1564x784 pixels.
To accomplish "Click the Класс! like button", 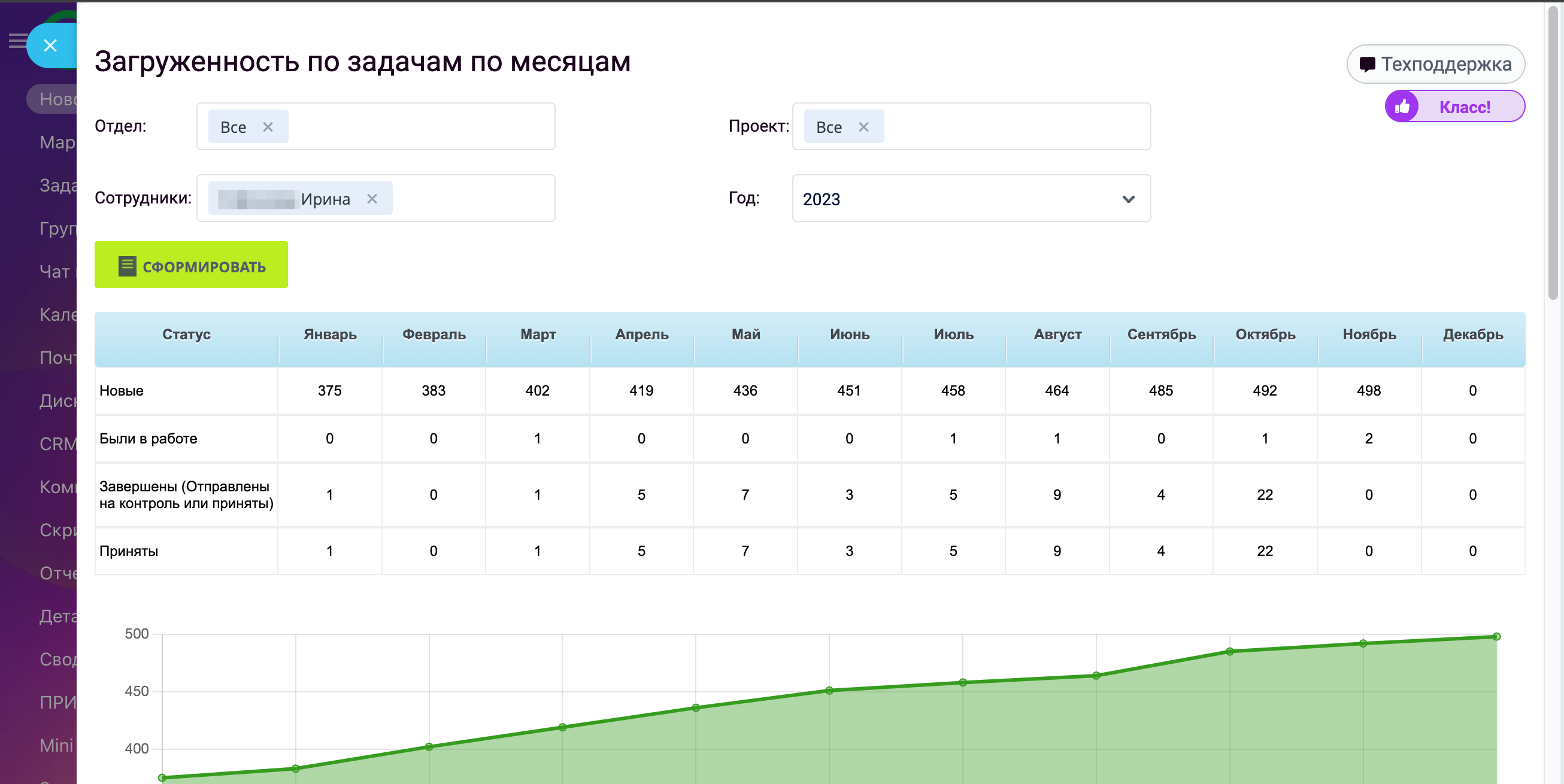I will pyautogui.click(x=1464, y=107).
